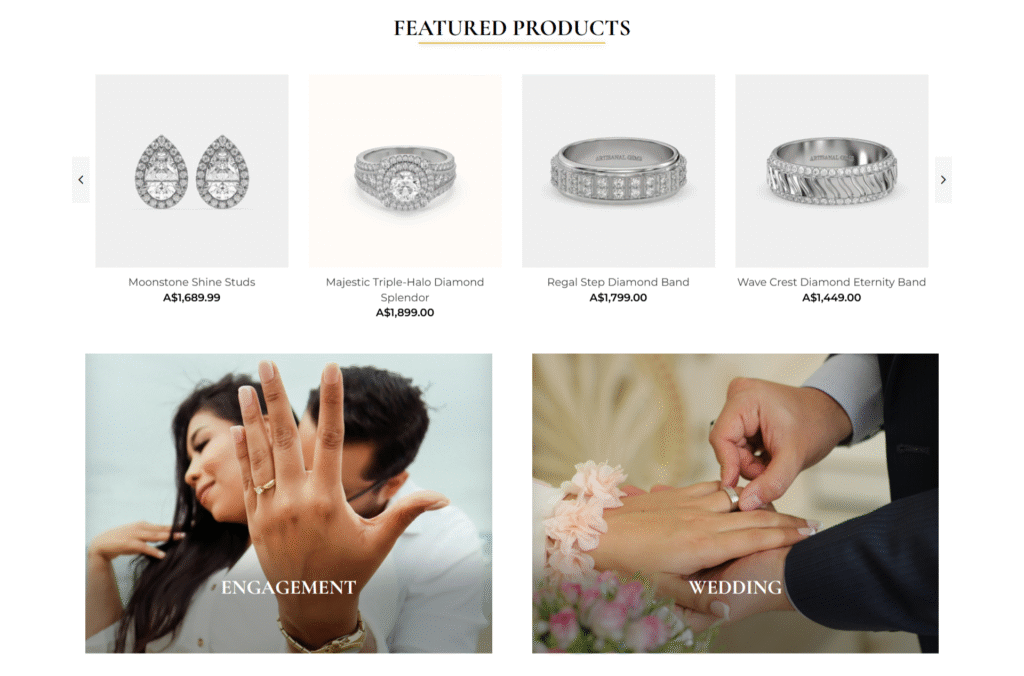Click the Regal Step Diamond Band title
The height and width of the screenshot is (676, 1024).
(x=618, y=282)
